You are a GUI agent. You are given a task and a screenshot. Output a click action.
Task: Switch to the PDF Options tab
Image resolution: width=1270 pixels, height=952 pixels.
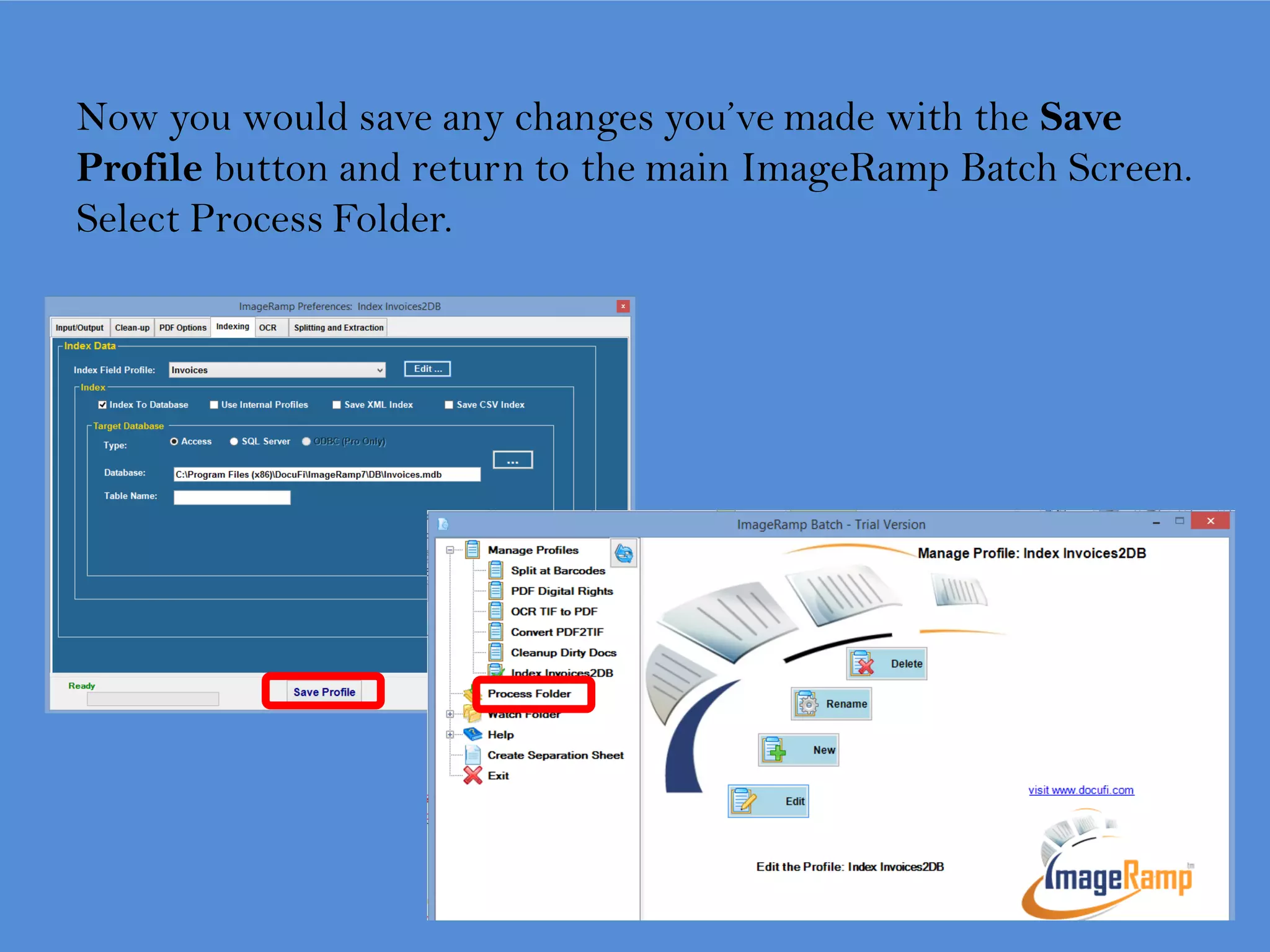(x=182, y=327)
